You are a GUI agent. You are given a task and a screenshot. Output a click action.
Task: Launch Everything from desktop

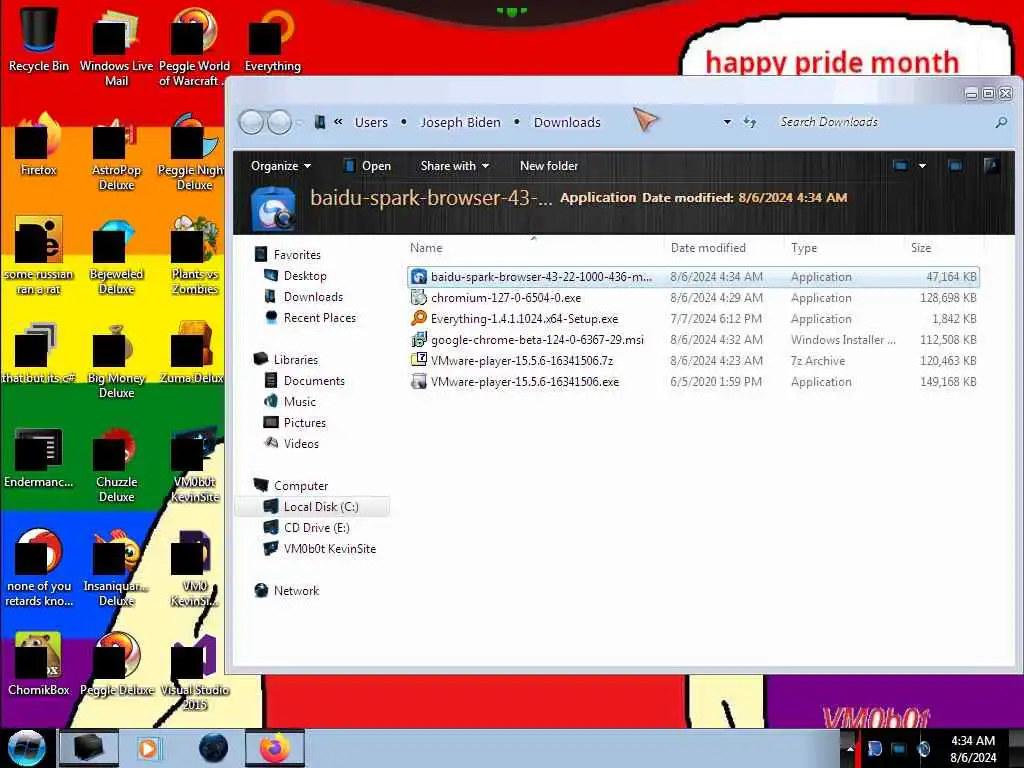click(272, 39)
